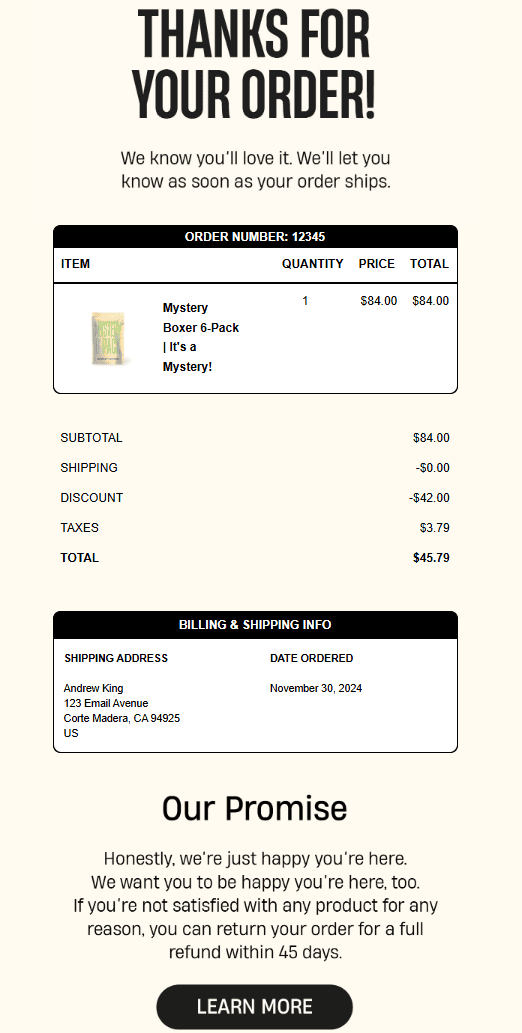Select the -$42.00 discount amount
The width and height of the screenshot is (522, 1033).
(x=429, y=498)
